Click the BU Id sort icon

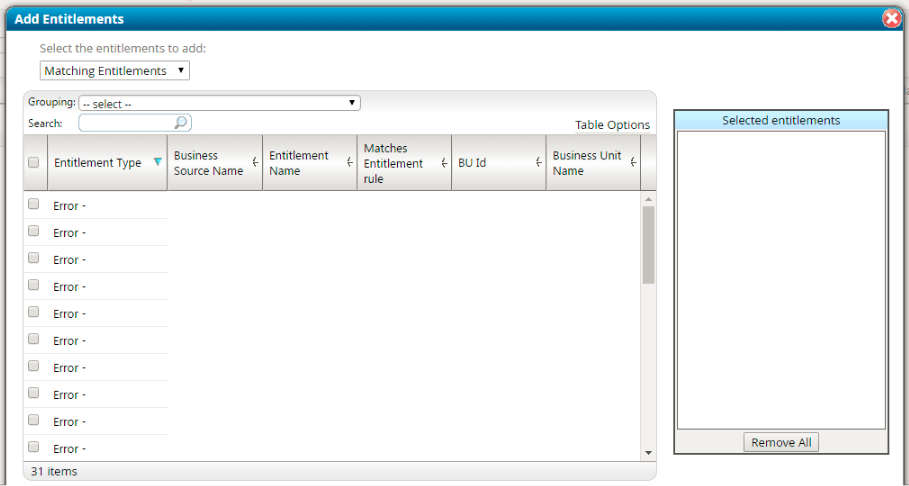(538, 163)
